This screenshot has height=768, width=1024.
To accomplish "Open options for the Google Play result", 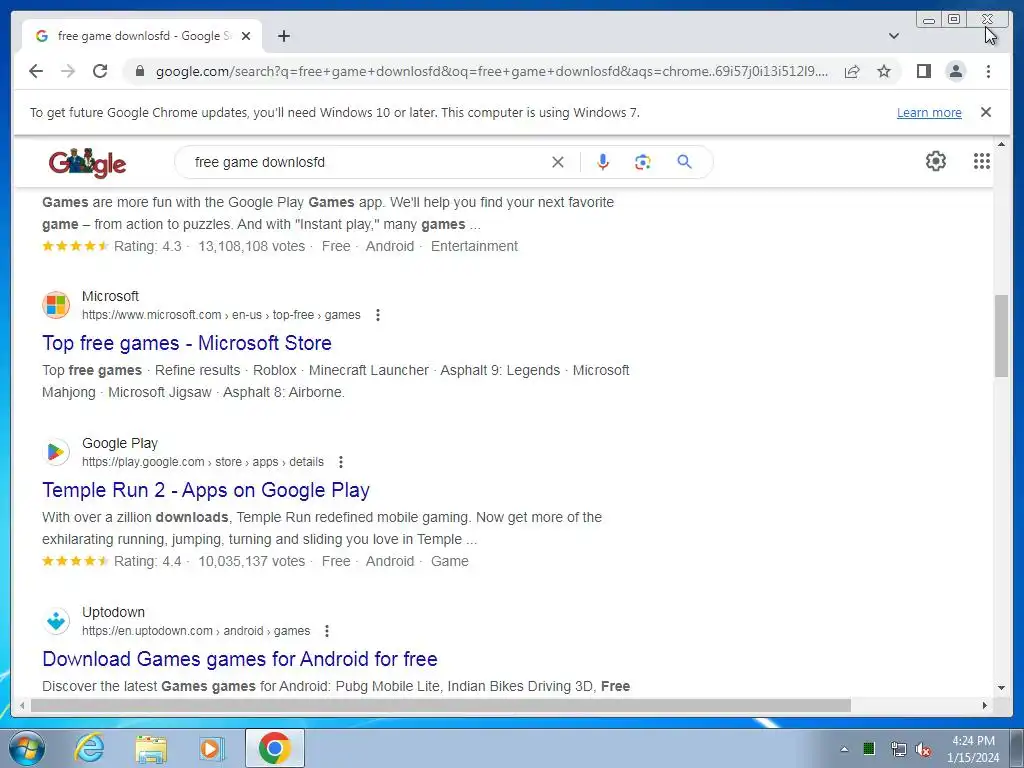I will pos(340,462).
